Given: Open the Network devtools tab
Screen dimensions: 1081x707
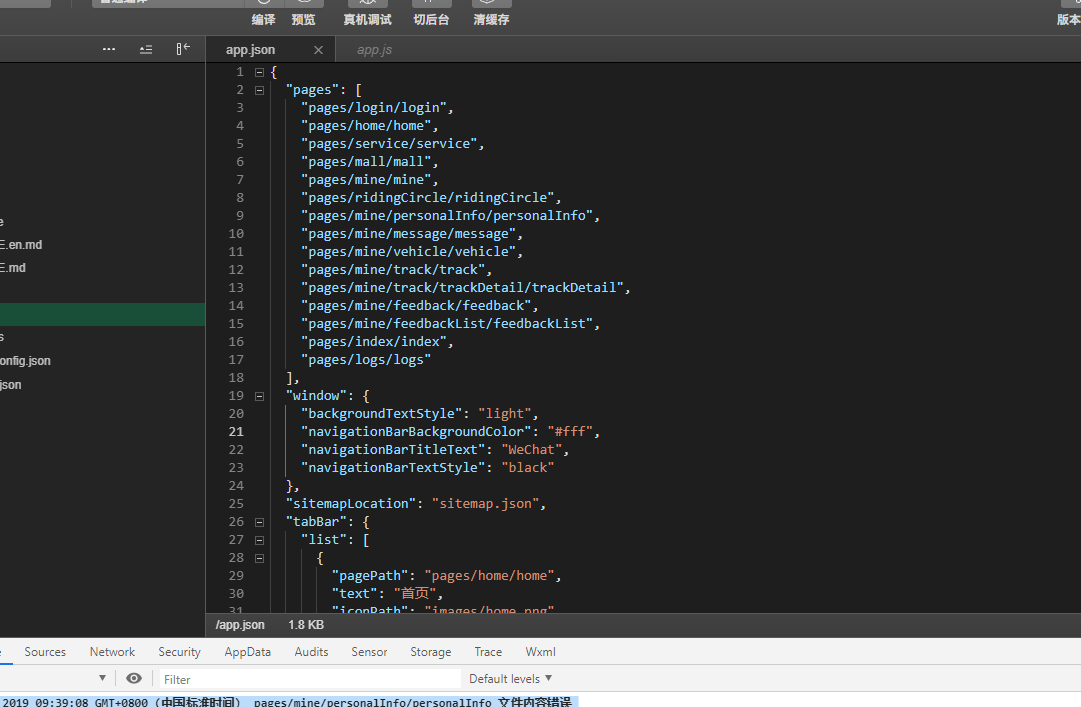Looking at the screenshot, I should [x=112, y=652].
